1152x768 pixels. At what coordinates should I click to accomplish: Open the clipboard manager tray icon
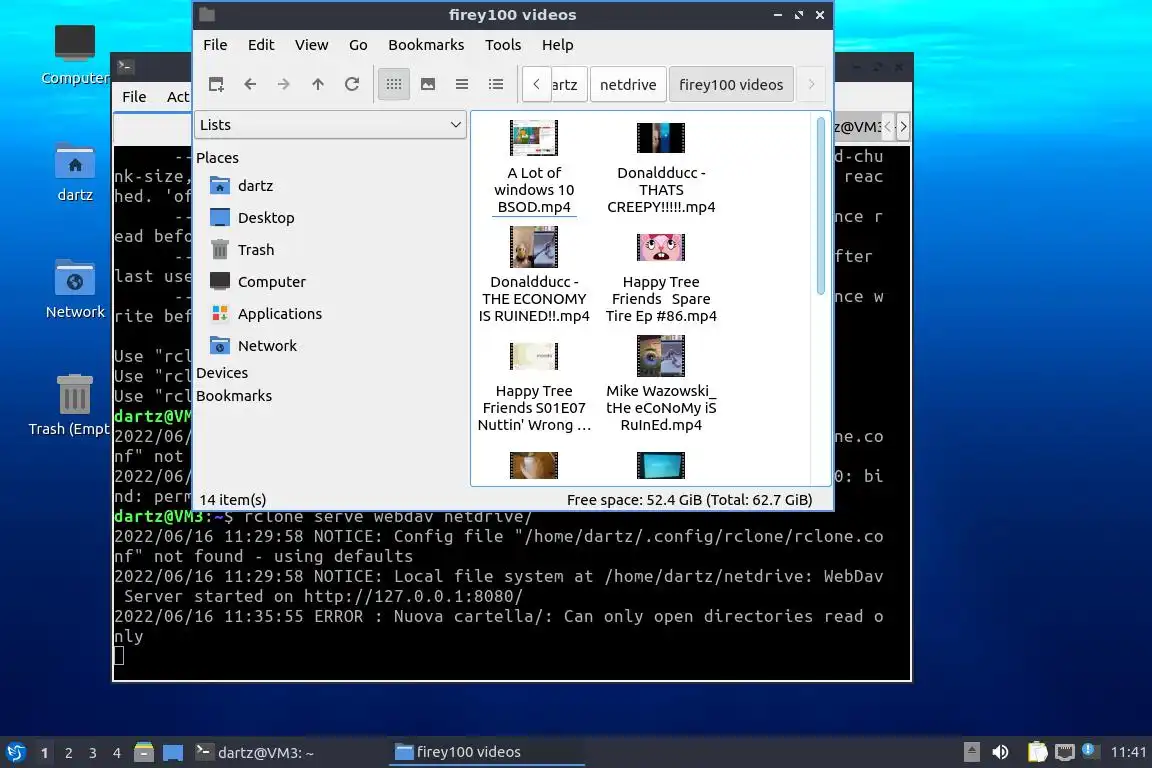1037,752
